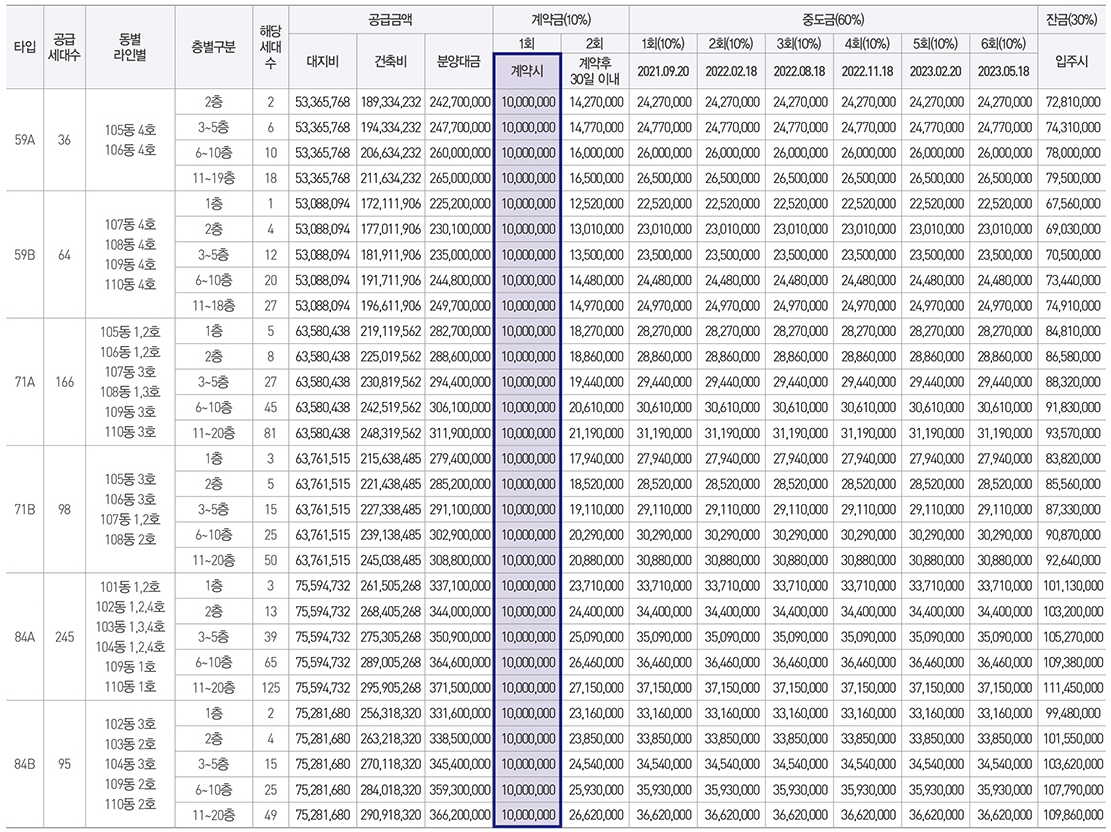Select the construction cost 189,334,232
Screen dimensions: 1111x832
click(x=391, y=102)
